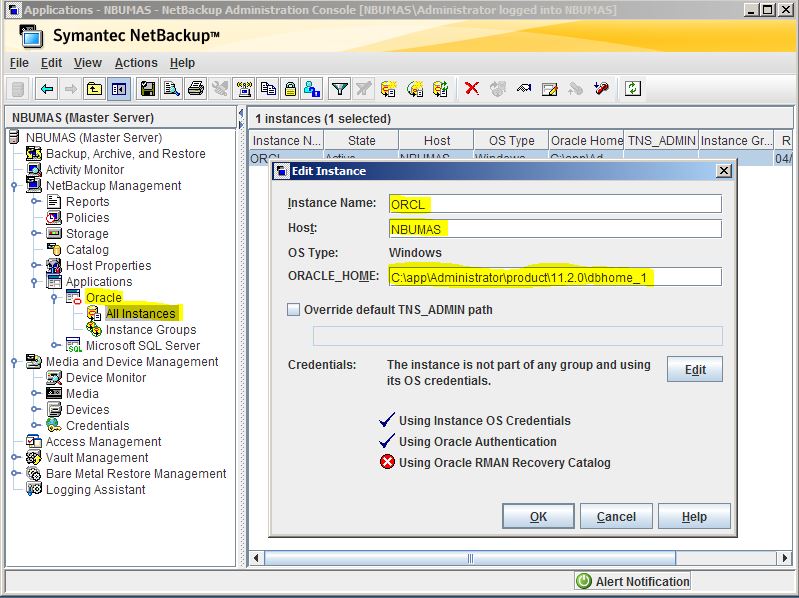Viewport: 799px width, 598px height.
Task: Click the user login icon
Action: [x=311, y=89]
